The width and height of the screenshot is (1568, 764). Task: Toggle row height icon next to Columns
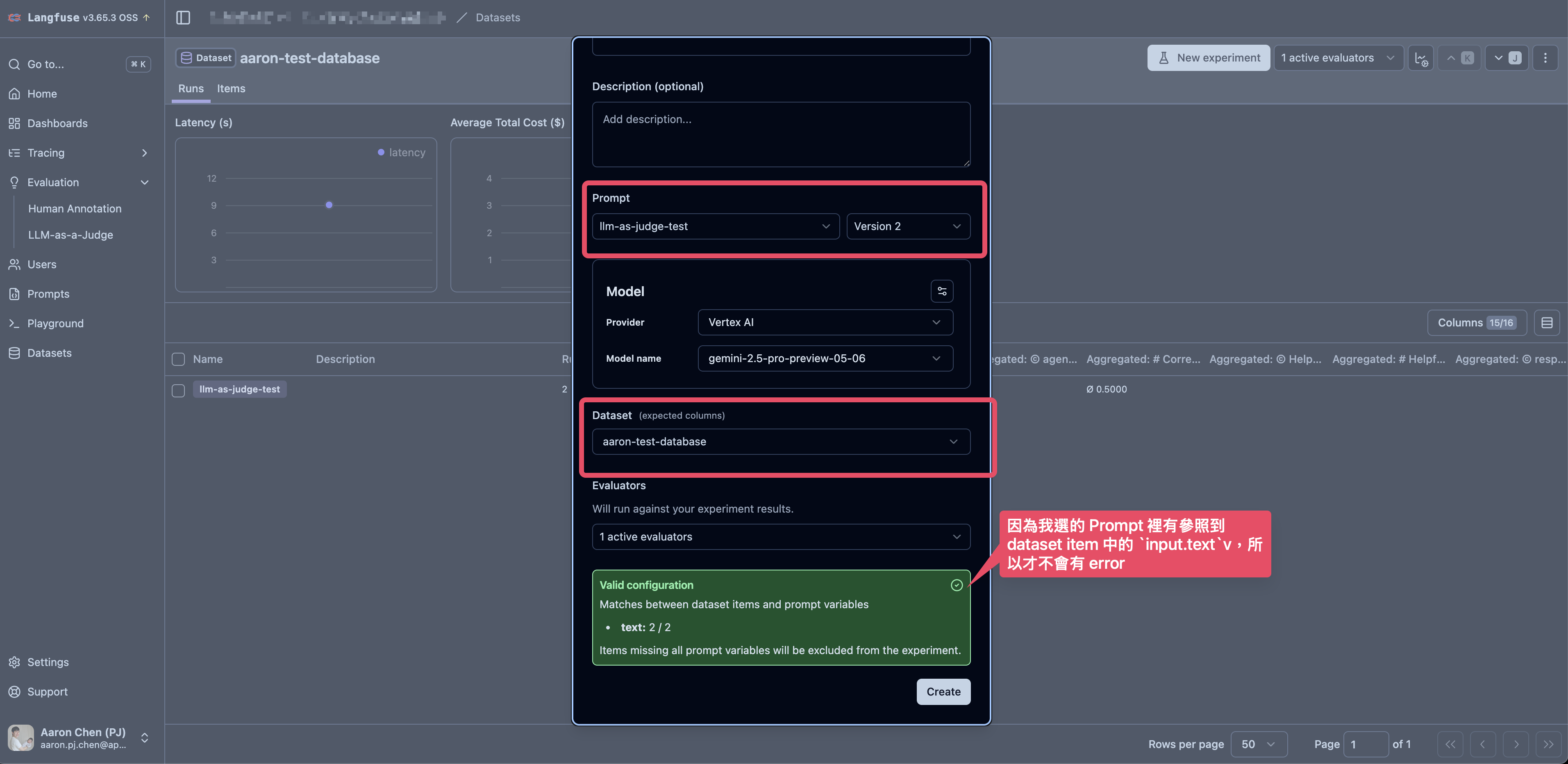[1547, 323]
